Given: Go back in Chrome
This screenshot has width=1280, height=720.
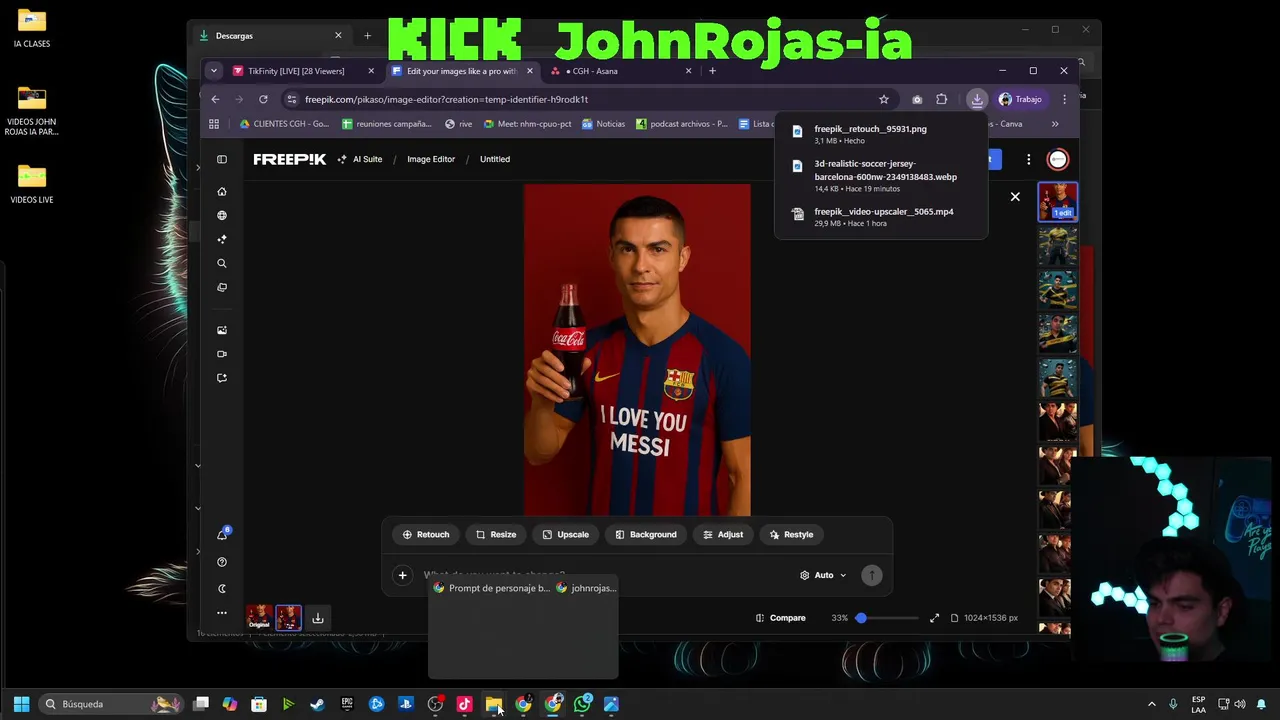Looking at the screenshot, I should click(x=215, y=99).
